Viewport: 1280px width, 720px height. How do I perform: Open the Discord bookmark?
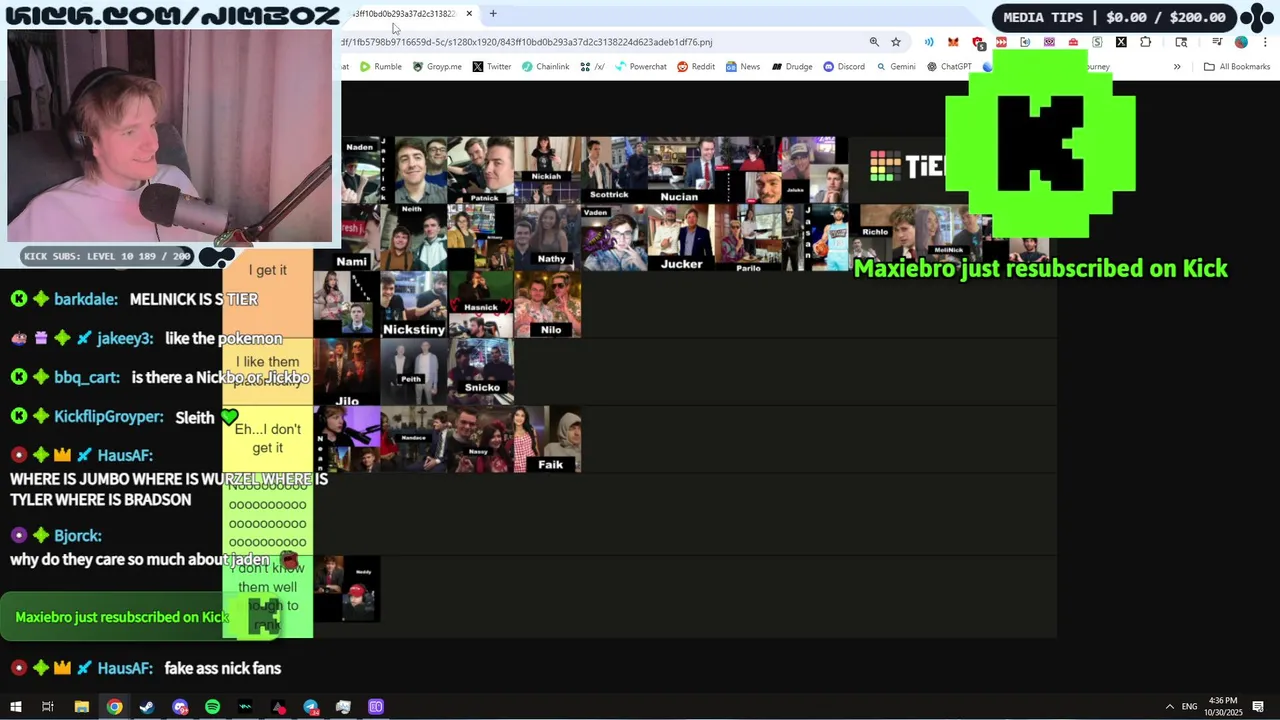pyautogui.click(x=844, y=67)
